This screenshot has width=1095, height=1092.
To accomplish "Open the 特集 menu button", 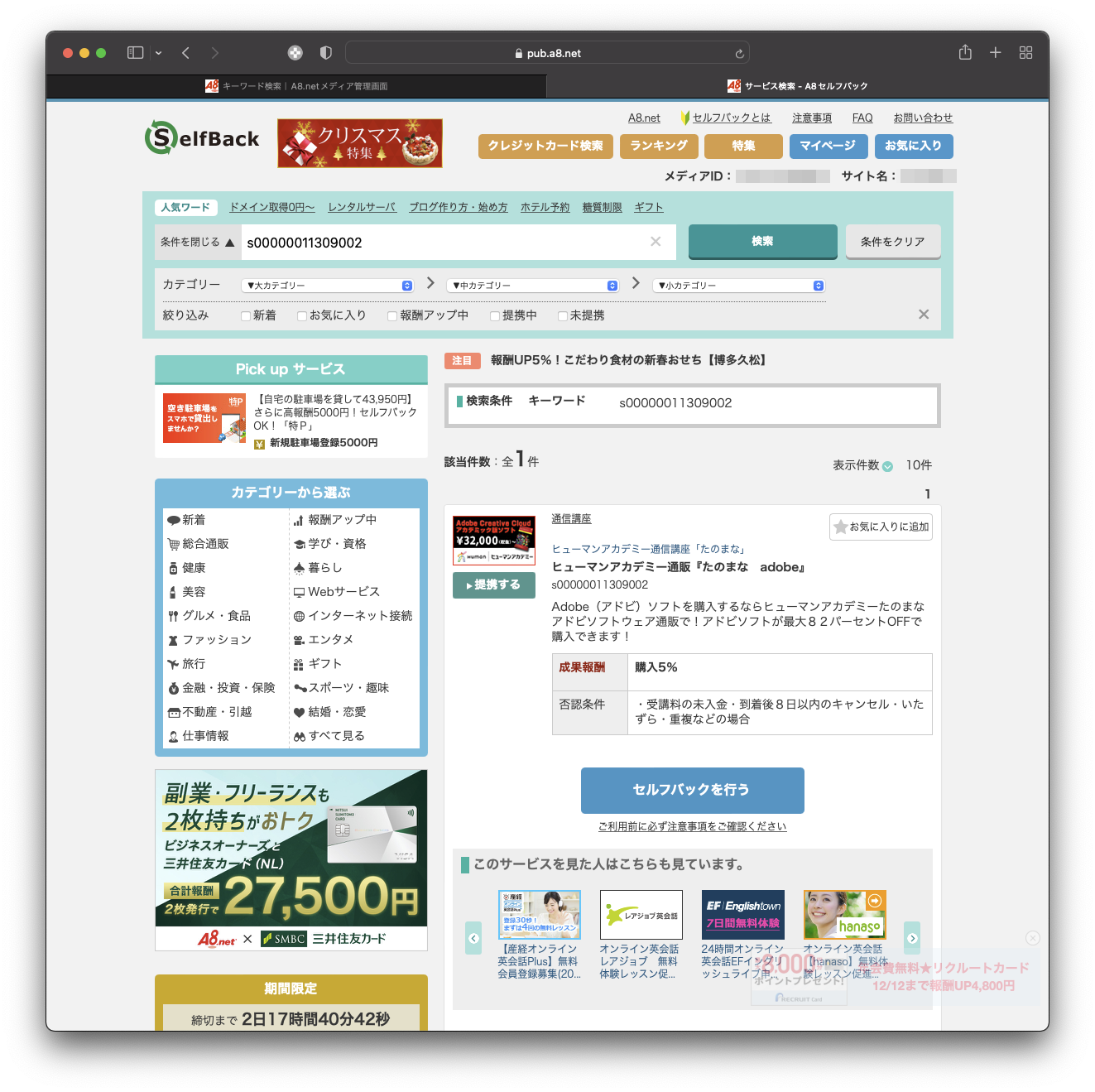I will click(x=743, y=147).
